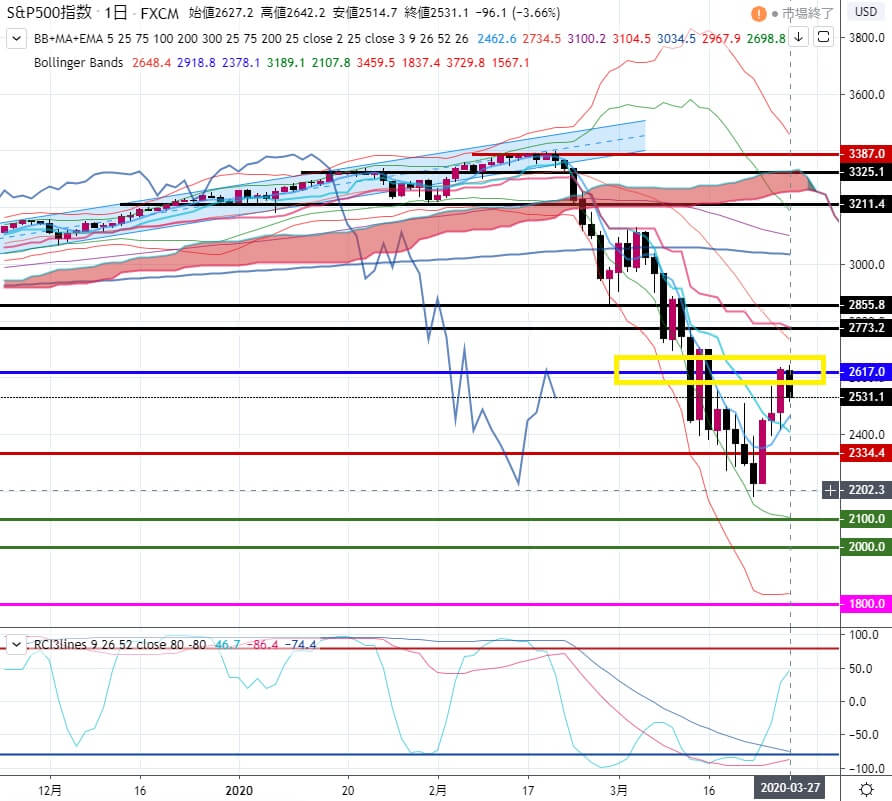Click the 2020-03-27 date label
Image resolution: width=892 pixels, height=801 pixels.
click(790, 788)
